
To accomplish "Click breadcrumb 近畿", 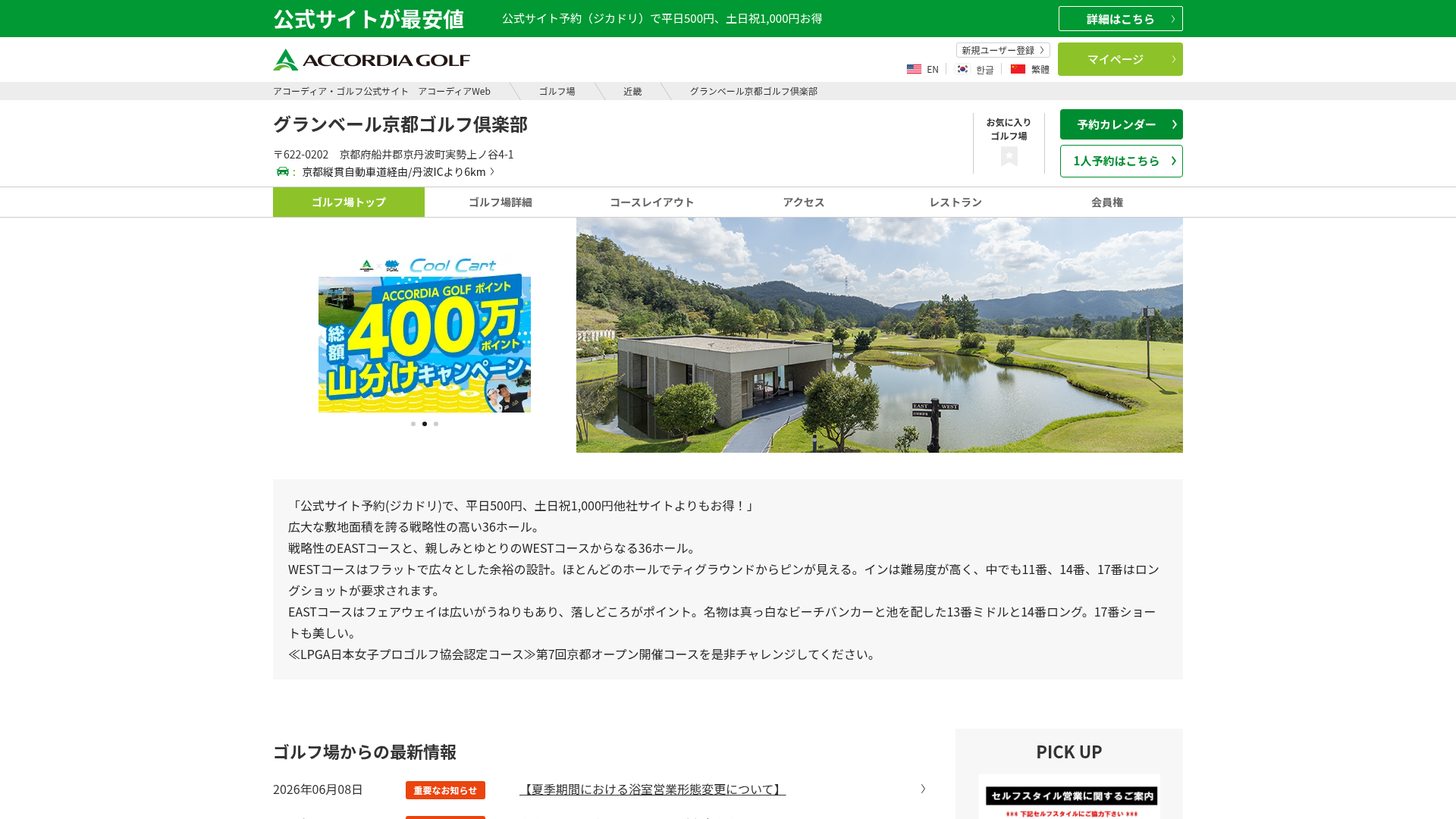I will (632, 91).
